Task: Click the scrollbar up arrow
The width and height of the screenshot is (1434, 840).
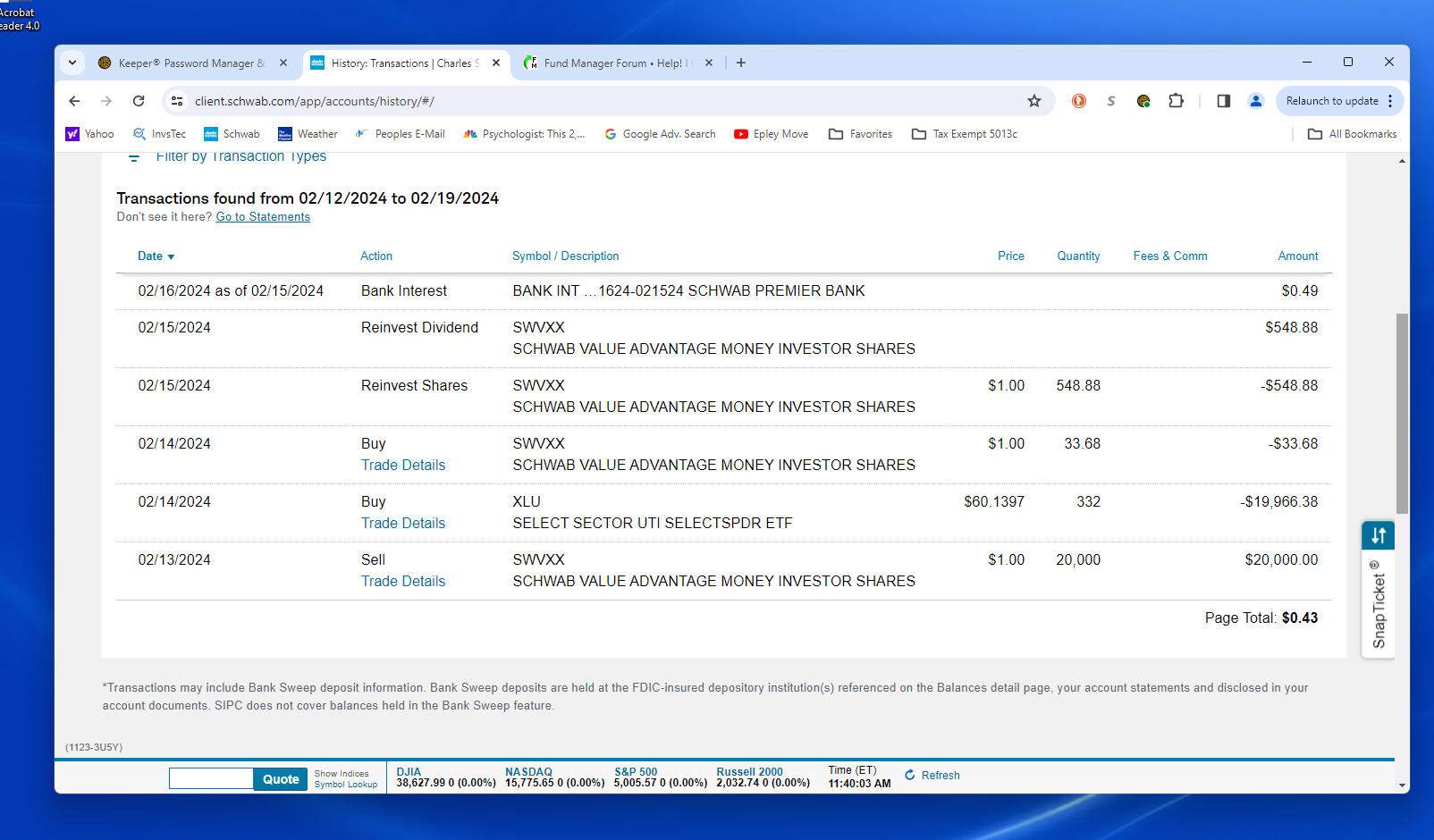Action: coord(1402,161)
